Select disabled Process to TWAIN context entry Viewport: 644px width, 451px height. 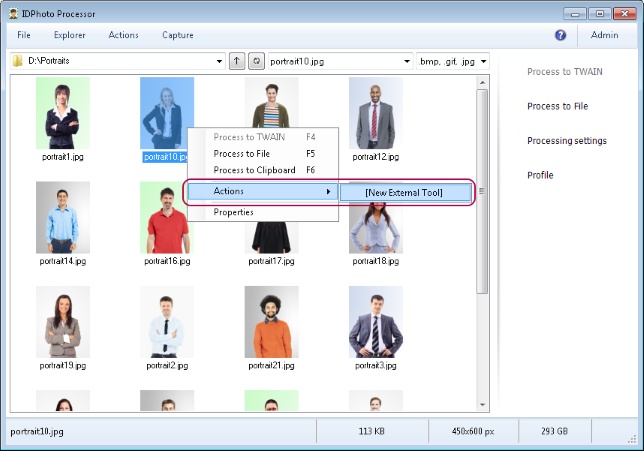pos(263,137)
